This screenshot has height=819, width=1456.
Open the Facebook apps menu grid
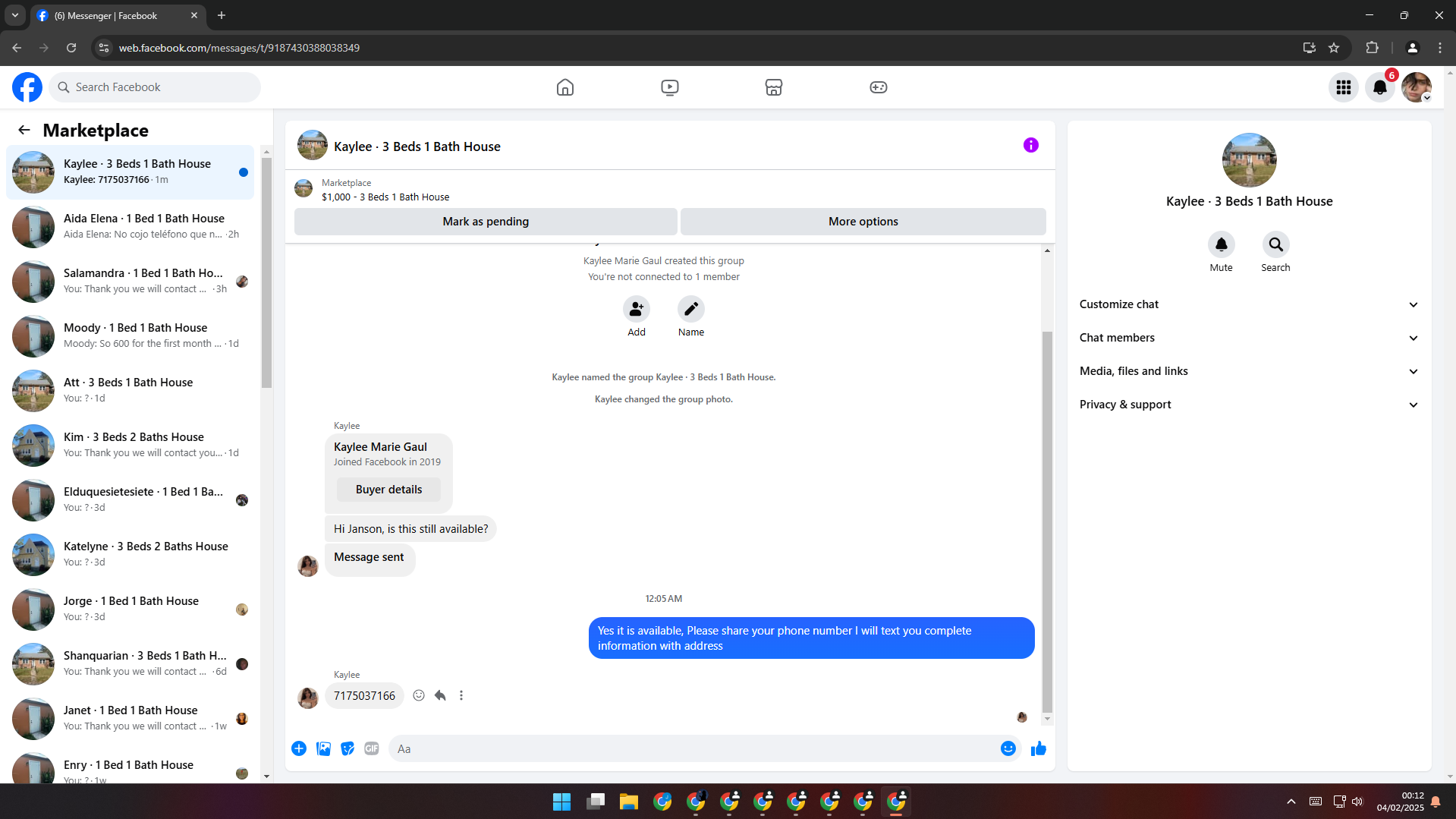pos(1343,87)
